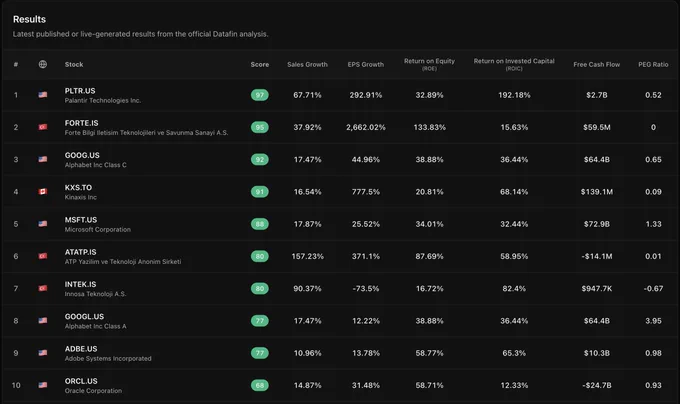The image size is (680, 404).
Task: Sort by the PEG Ratio column header
Action: pos(653,64)
